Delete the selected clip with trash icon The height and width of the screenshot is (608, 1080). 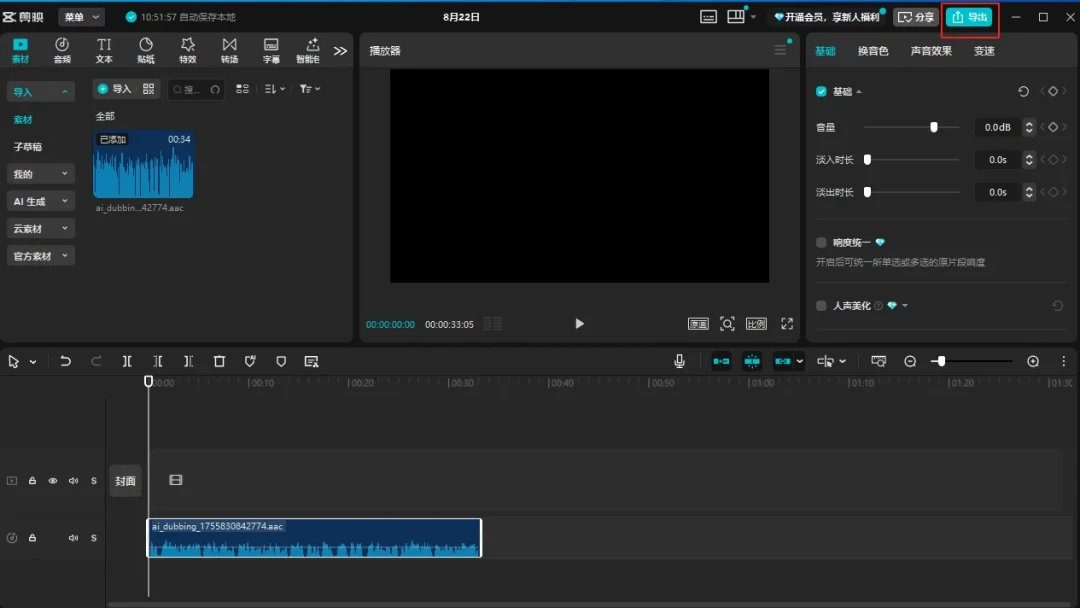point(219,361)
